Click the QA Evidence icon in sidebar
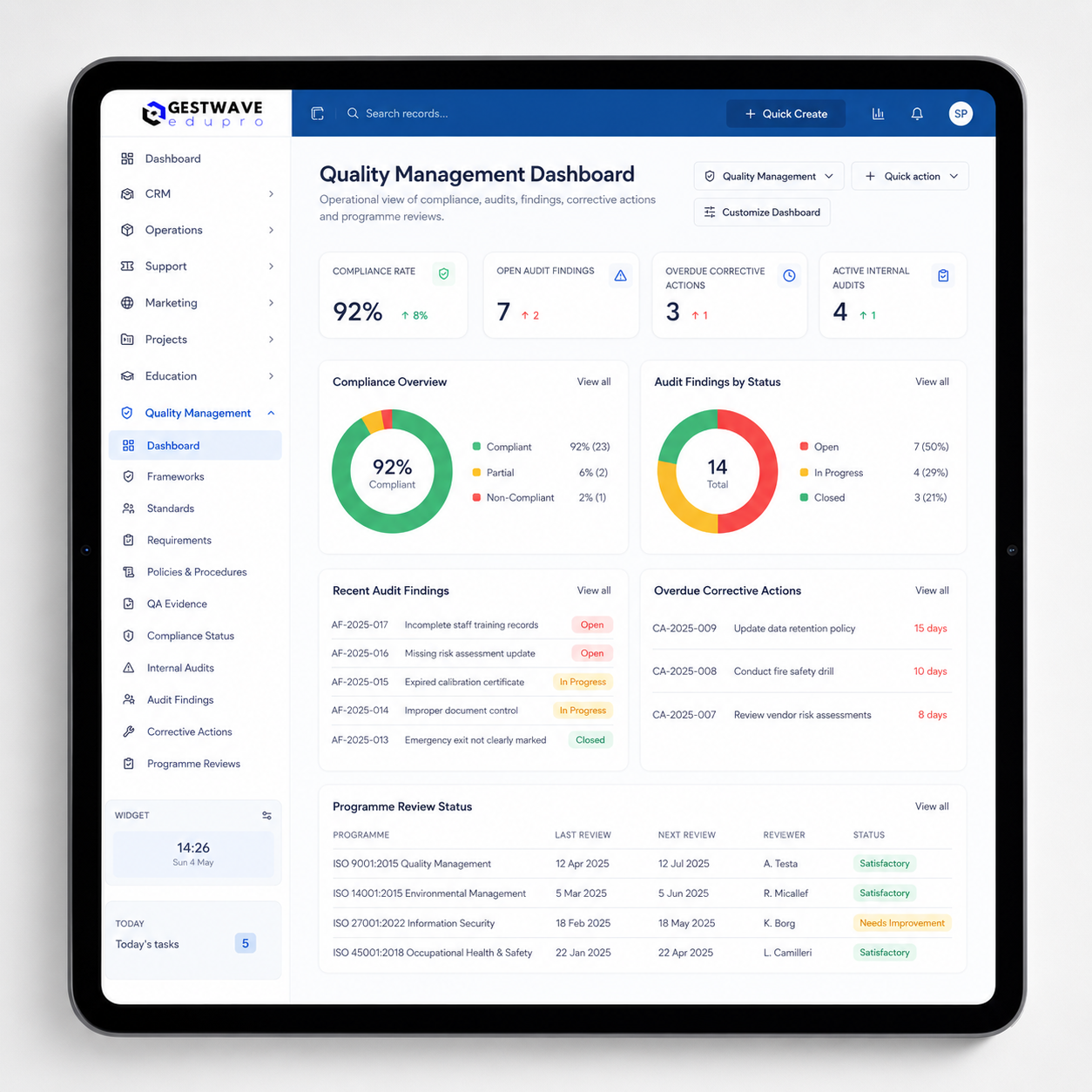The image size is (1092, 1092). coord(129,603)
